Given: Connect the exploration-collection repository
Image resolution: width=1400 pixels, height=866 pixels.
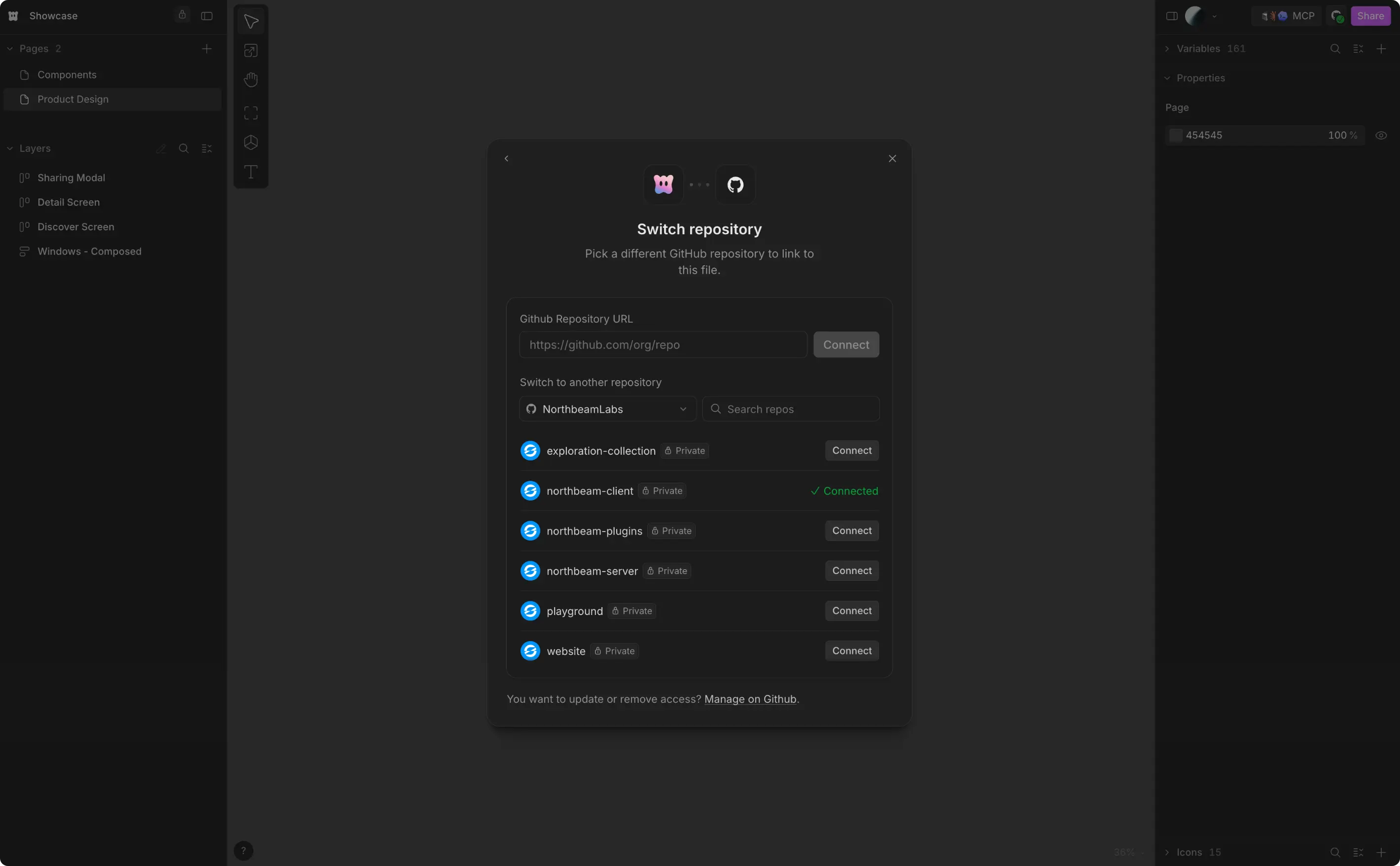Looking at the screenshot, I should pos(851,451).
